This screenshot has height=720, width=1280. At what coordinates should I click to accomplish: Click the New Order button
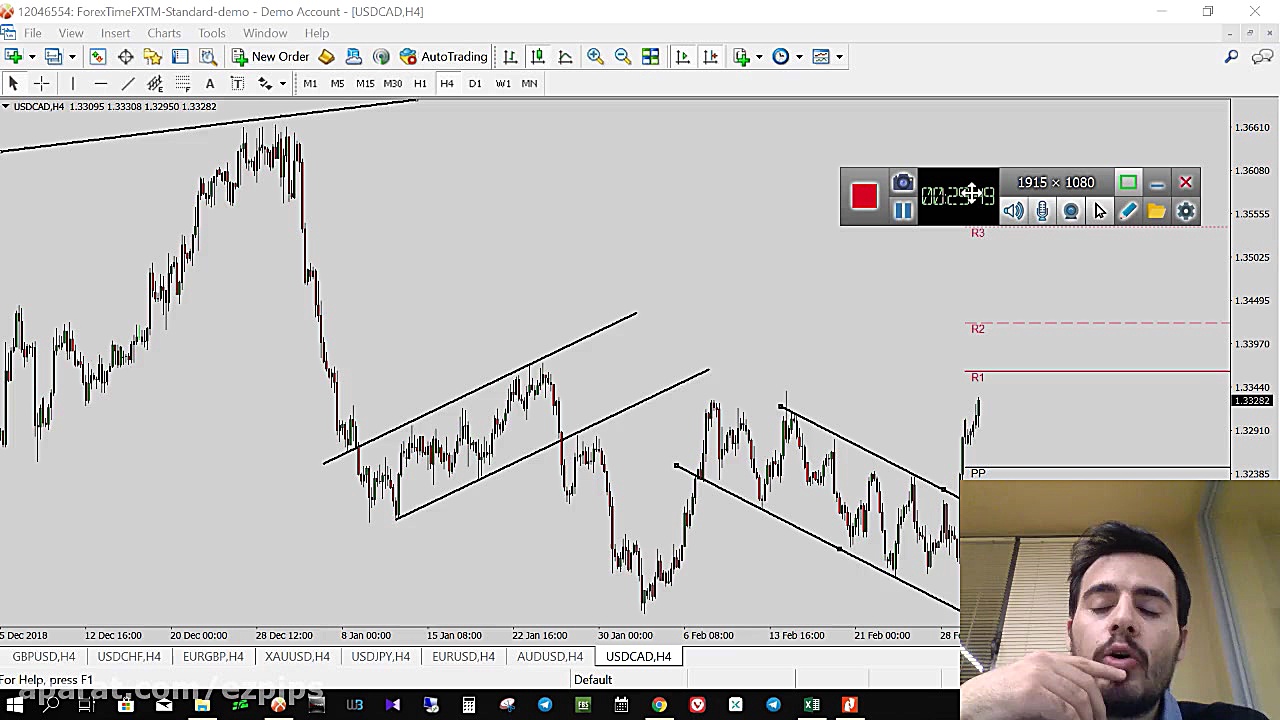271,57
